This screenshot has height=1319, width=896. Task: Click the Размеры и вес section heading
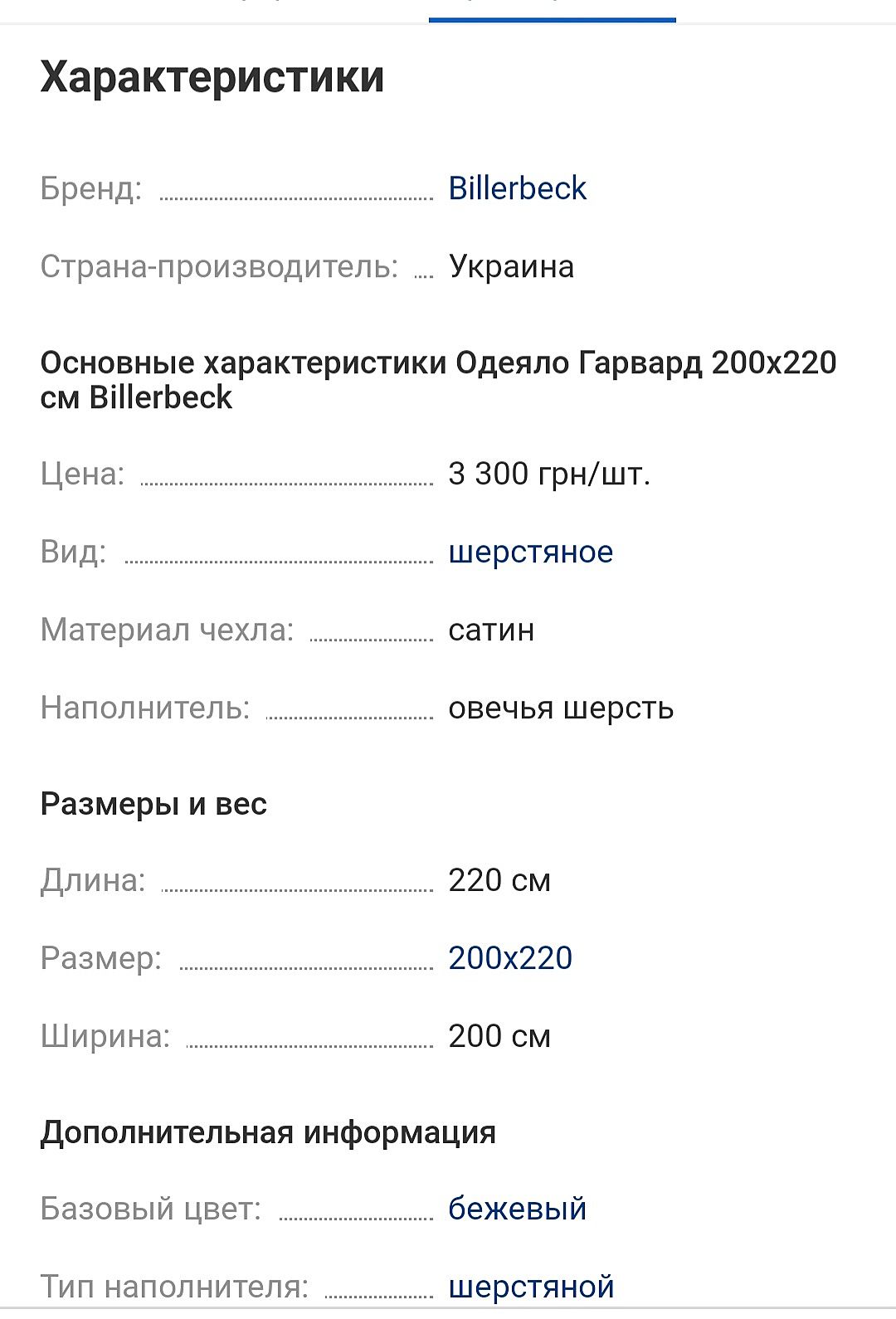153,804
